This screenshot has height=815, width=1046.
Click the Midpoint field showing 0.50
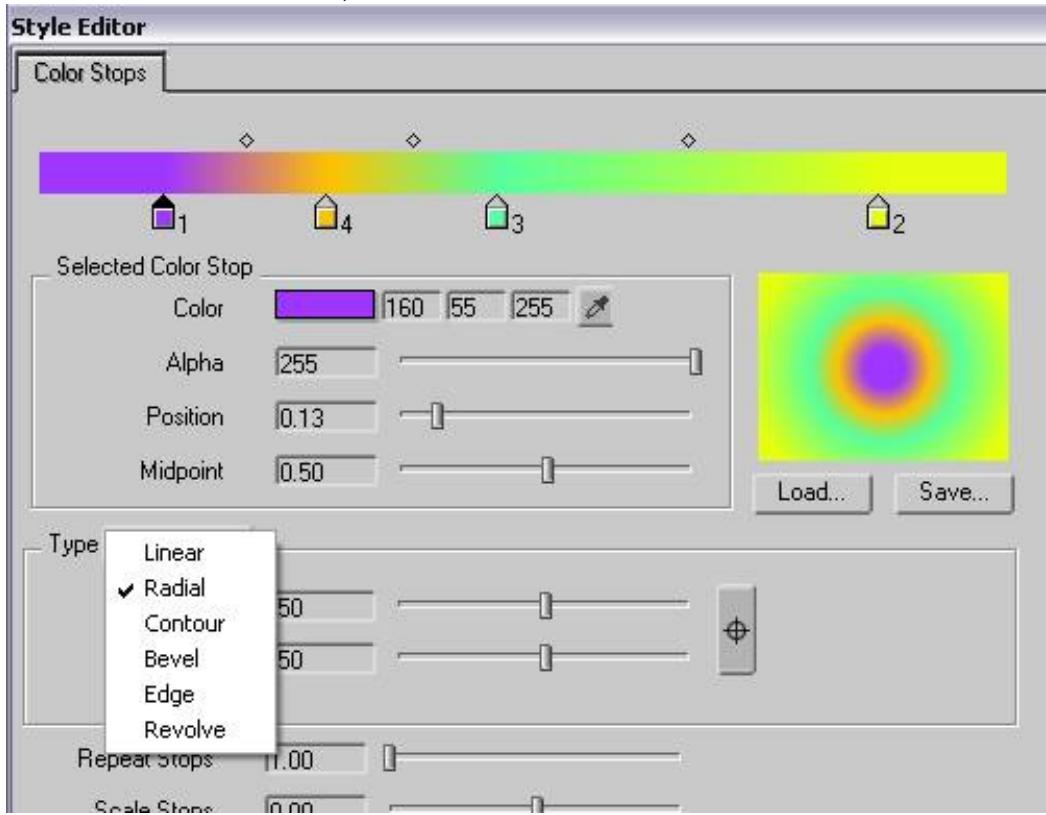(x=326, y=472)
